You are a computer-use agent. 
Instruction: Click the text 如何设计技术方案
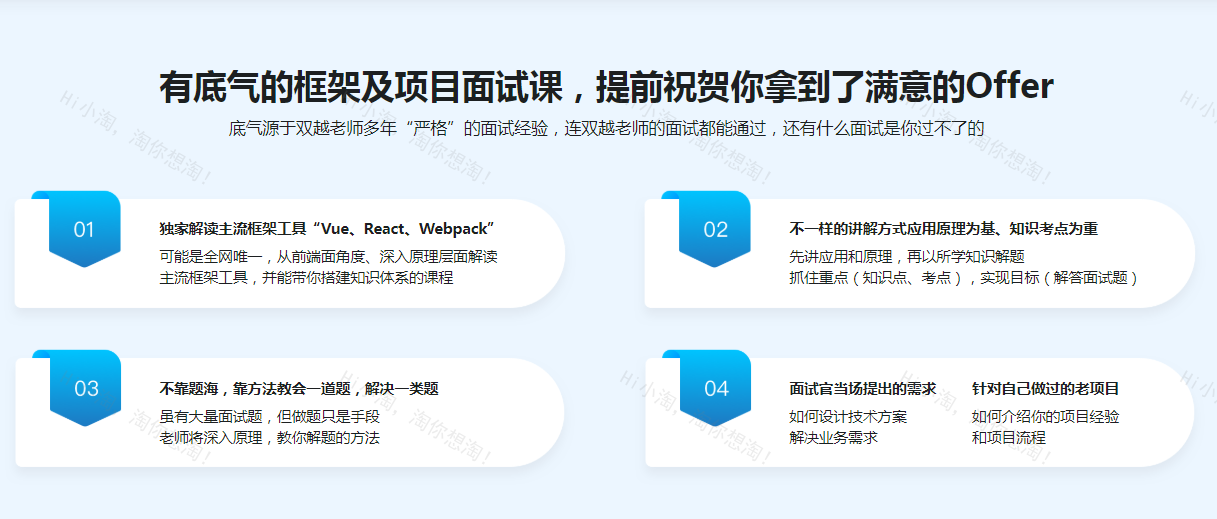pyautogui.click(x=848, y=416)
